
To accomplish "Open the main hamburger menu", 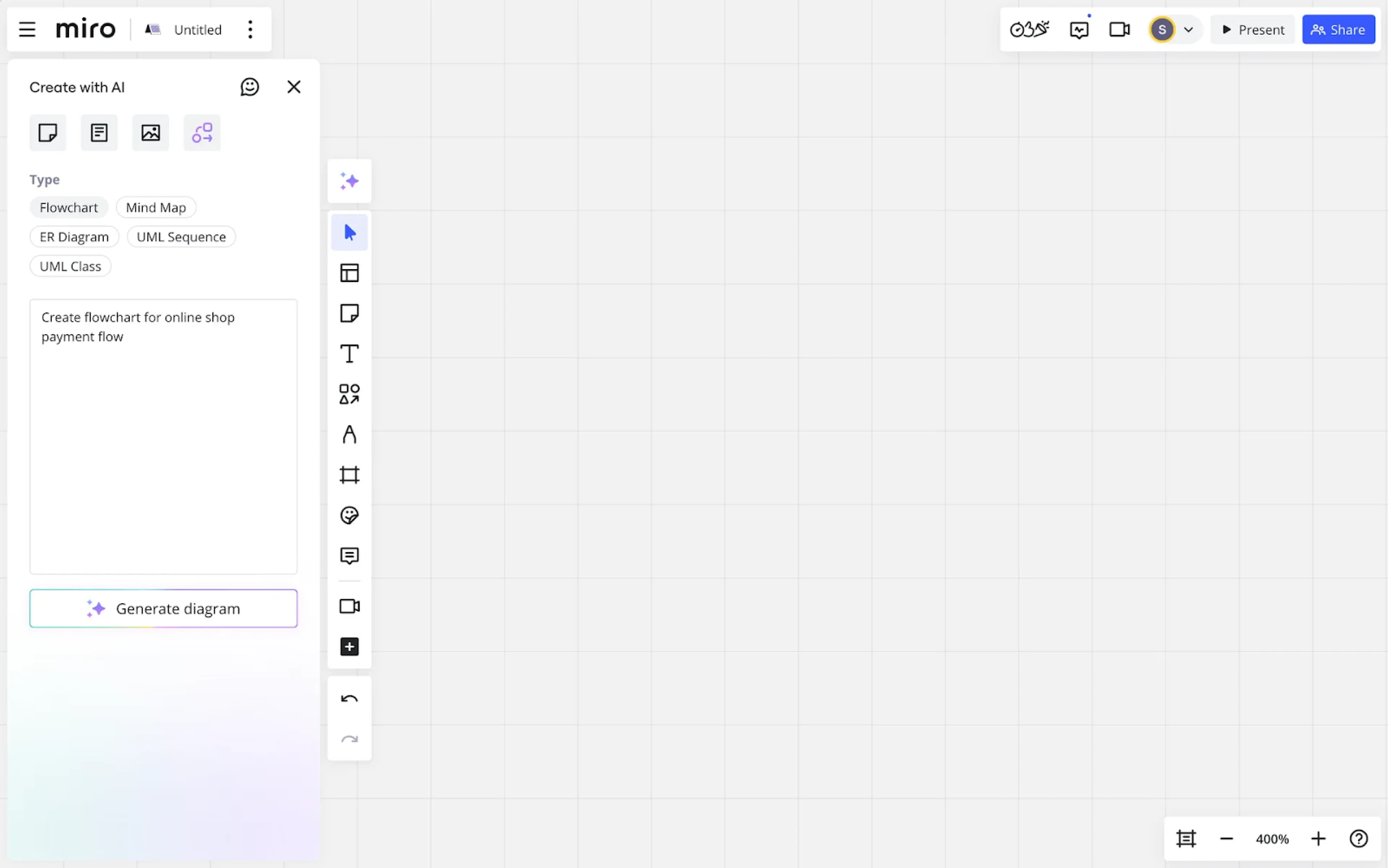I will 26,29.
